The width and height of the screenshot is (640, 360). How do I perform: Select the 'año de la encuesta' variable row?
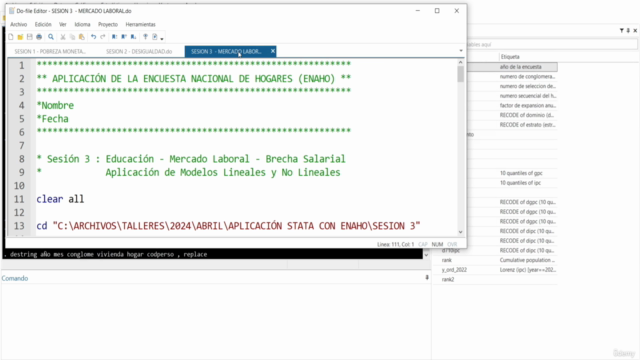tap(513, 67)
